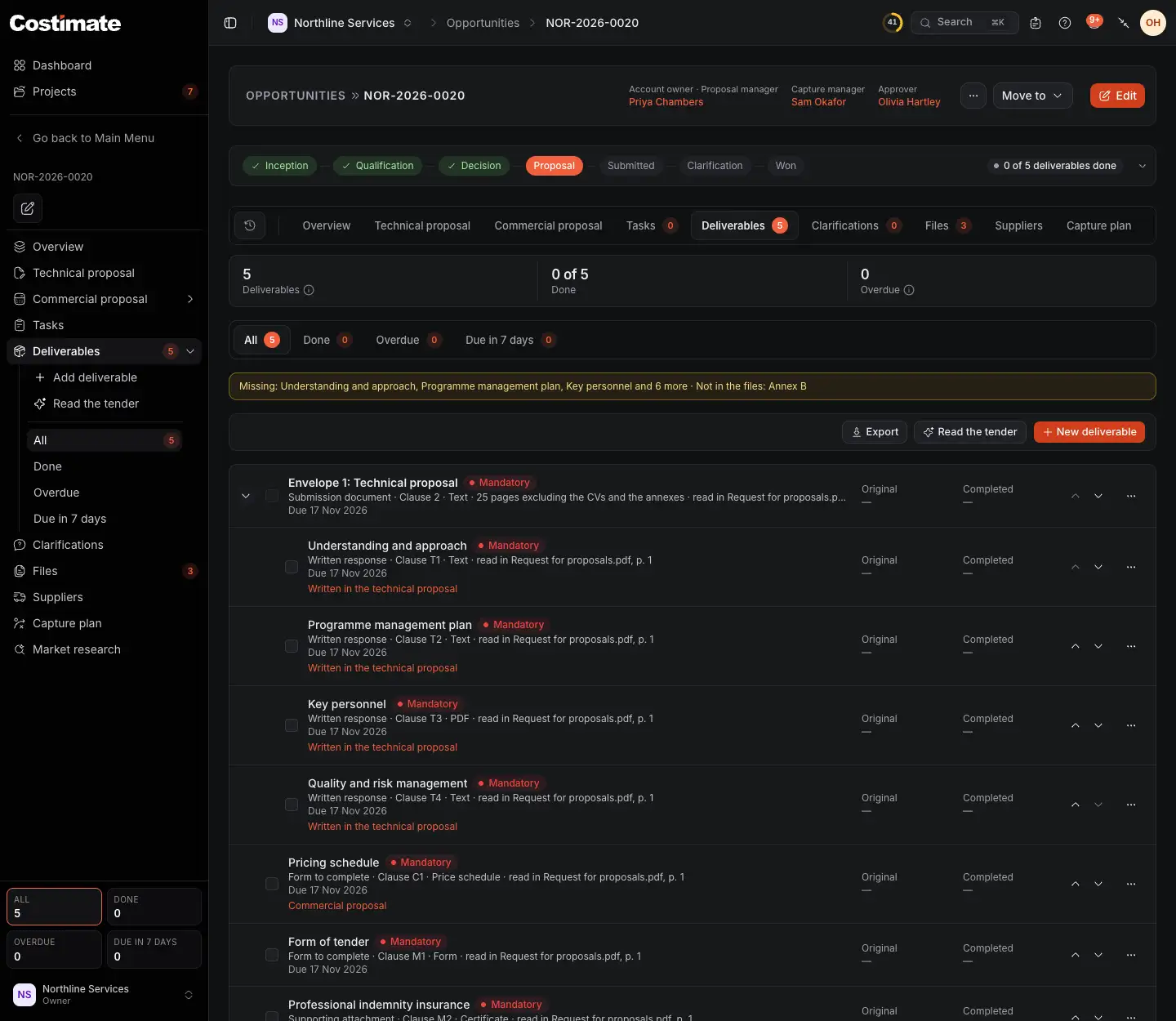Open the Move to dropdown
Viewport: 1176px width, 1021px height.
coord(1032,96)
